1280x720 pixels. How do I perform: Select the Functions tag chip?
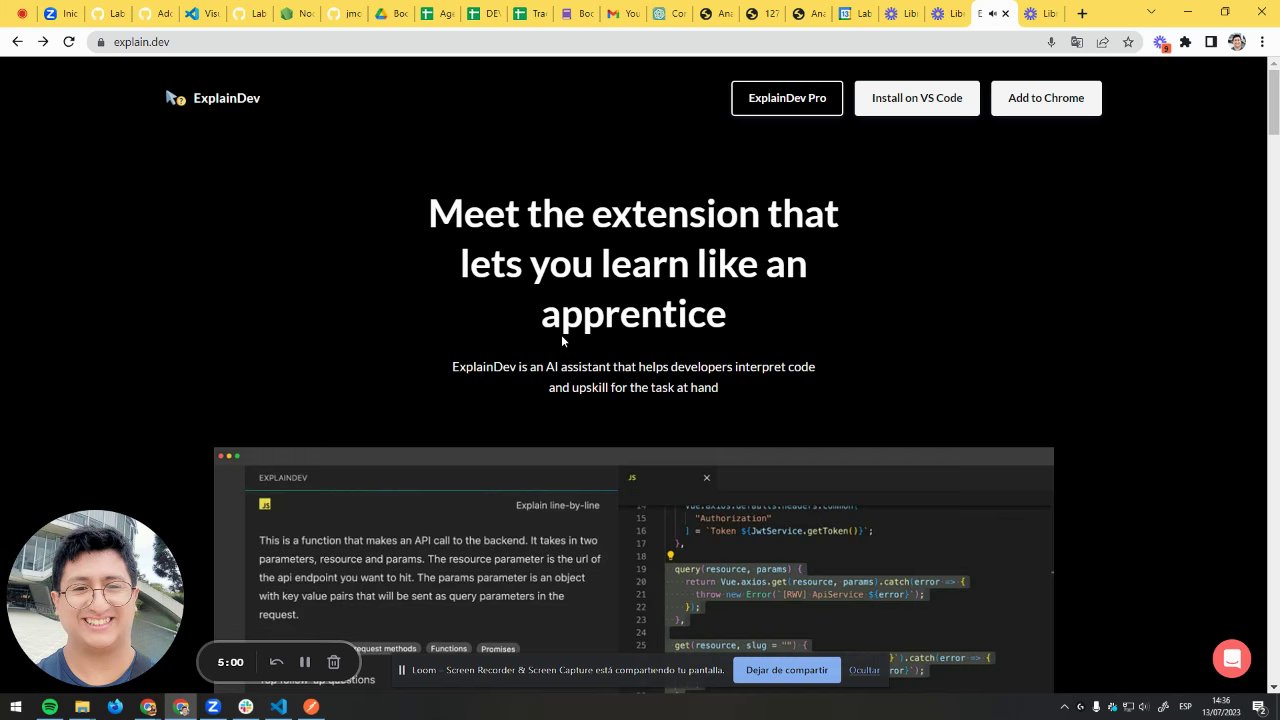click(x=449, y=649)
